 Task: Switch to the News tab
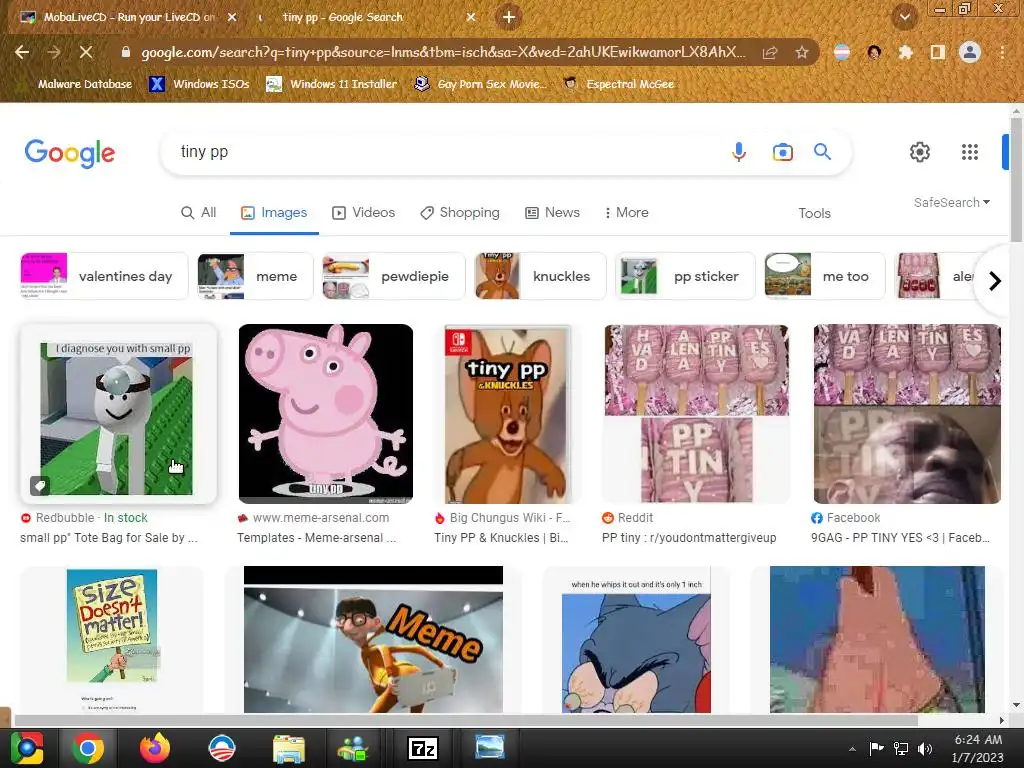point(552,212)
